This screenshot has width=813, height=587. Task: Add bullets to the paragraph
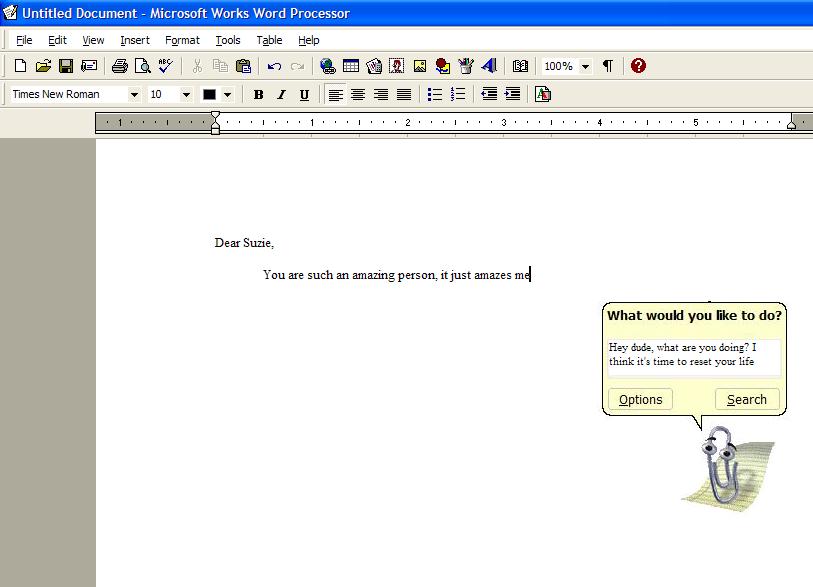coord(434,94)
